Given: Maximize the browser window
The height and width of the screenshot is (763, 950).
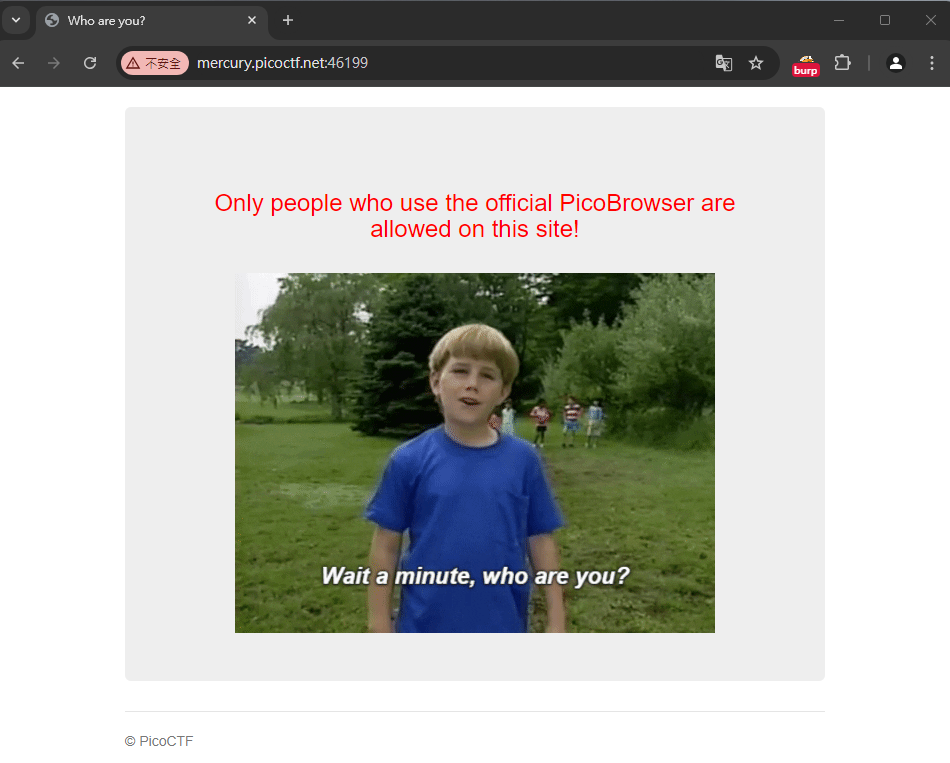Looking at the screenshot, I should [x=885, y=21].
